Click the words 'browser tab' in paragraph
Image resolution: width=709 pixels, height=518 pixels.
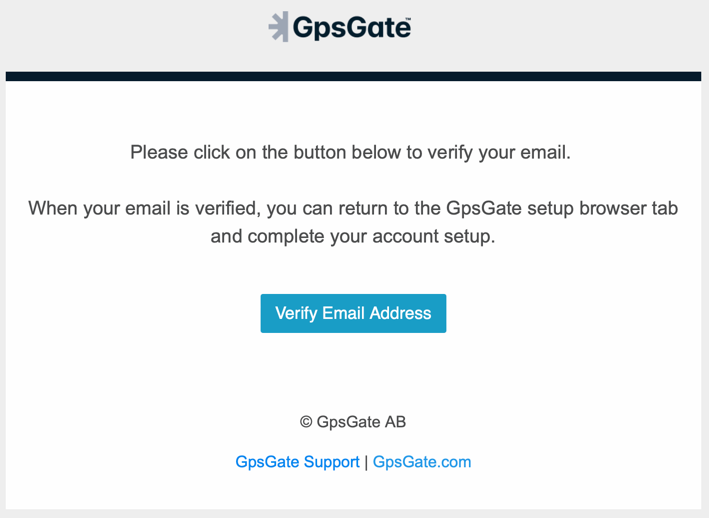pyautogui.click(x=629, y=208)
